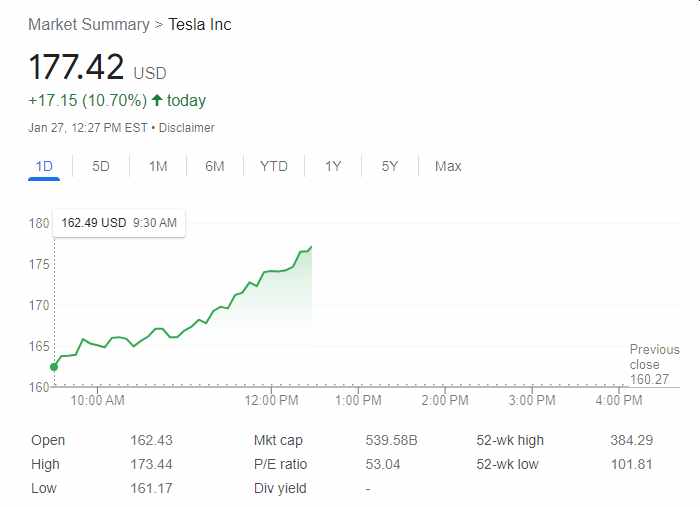Open the 1M chart range

158,166
